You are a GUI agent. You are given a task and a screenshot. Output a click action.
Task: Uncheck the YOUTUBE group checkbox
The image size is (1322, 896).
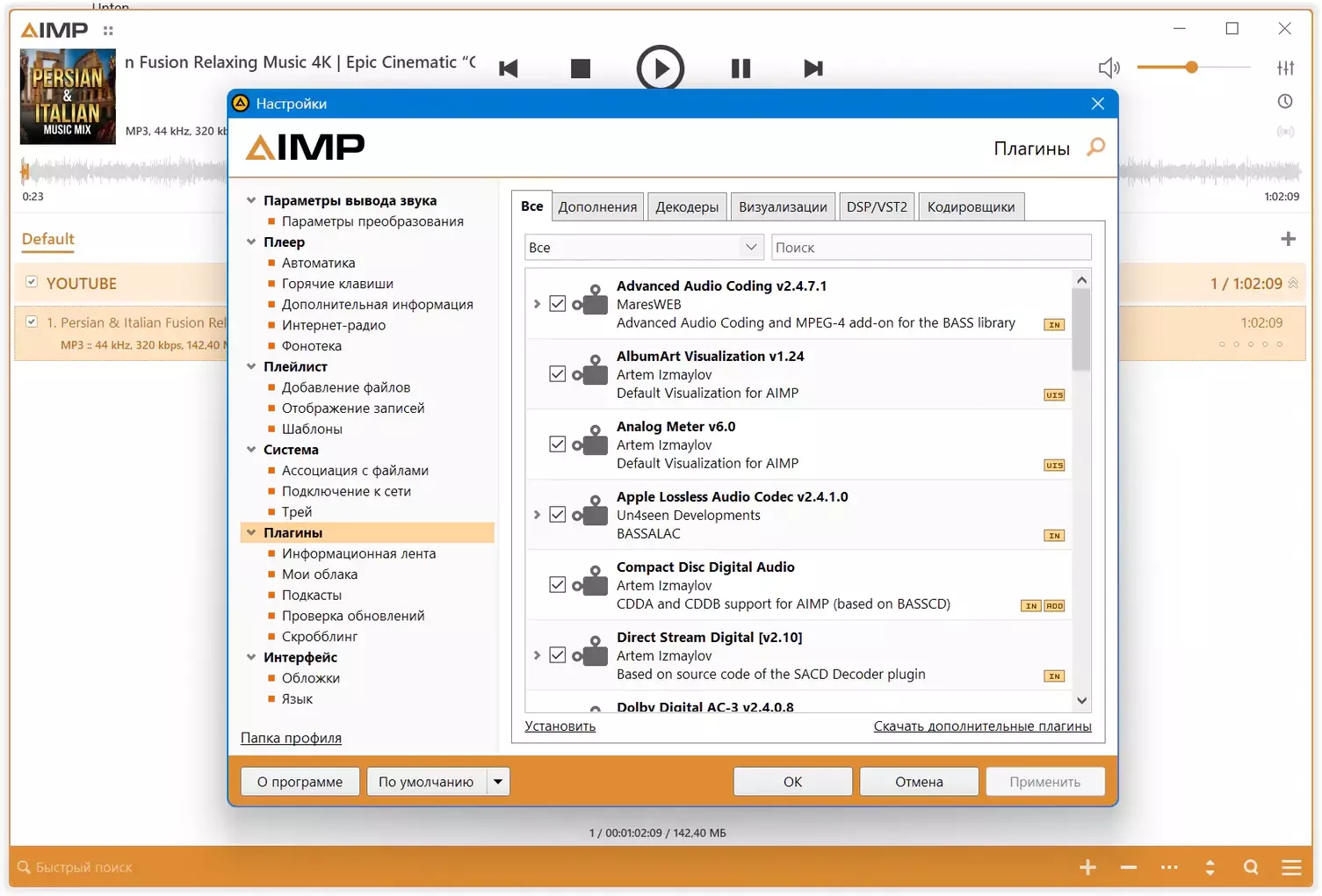click(x=32, y=282)
